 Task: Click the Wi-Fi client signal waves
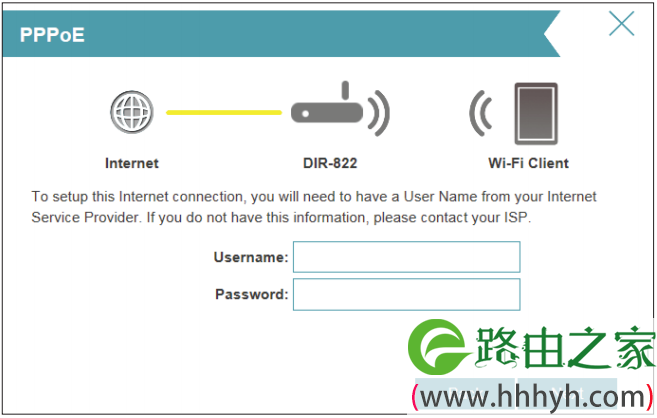(481, 113)
